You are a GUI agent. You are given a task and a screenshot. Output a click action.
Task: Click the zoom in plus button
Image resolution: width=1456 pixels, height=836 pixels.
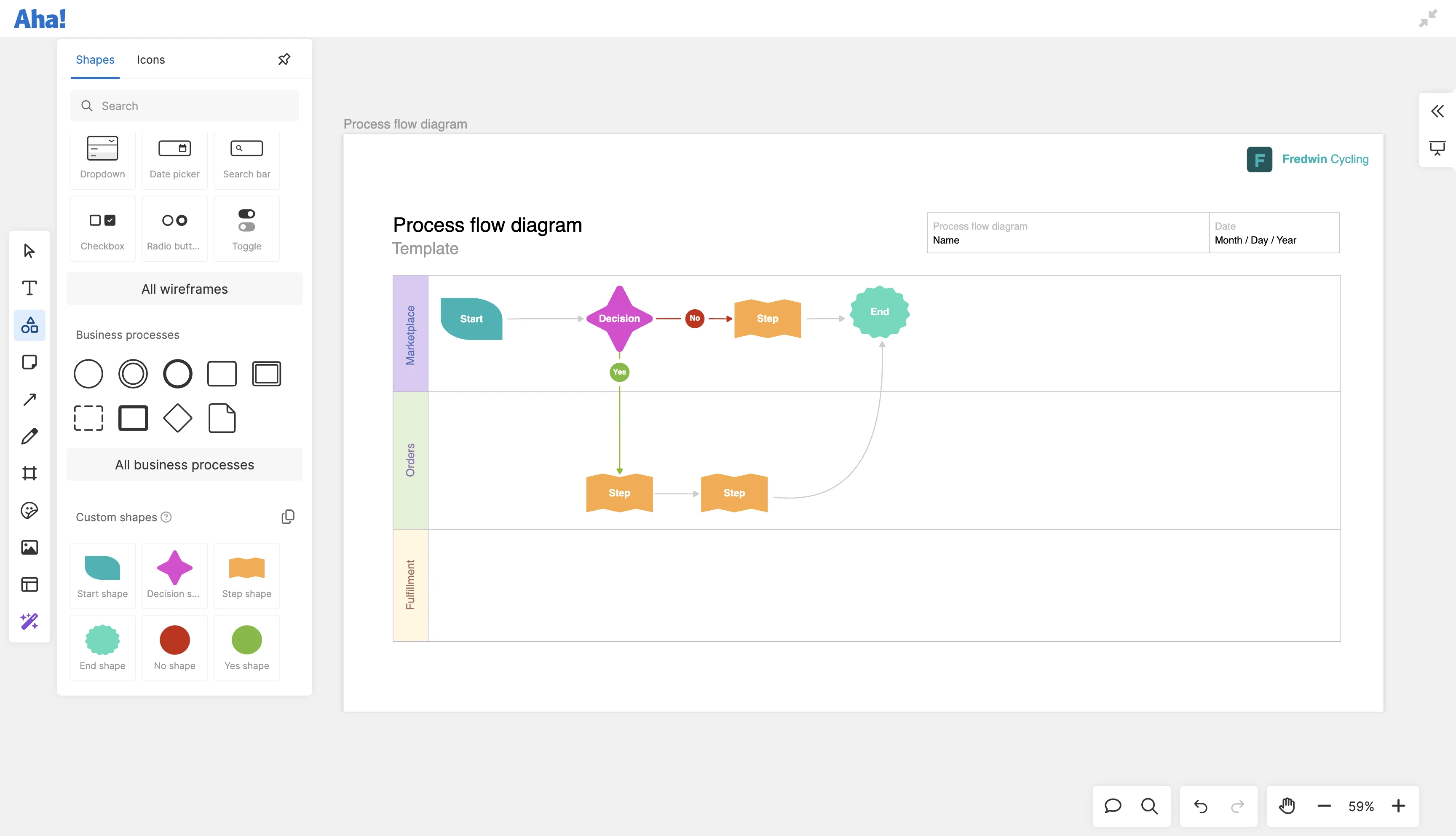point(1399,806)
